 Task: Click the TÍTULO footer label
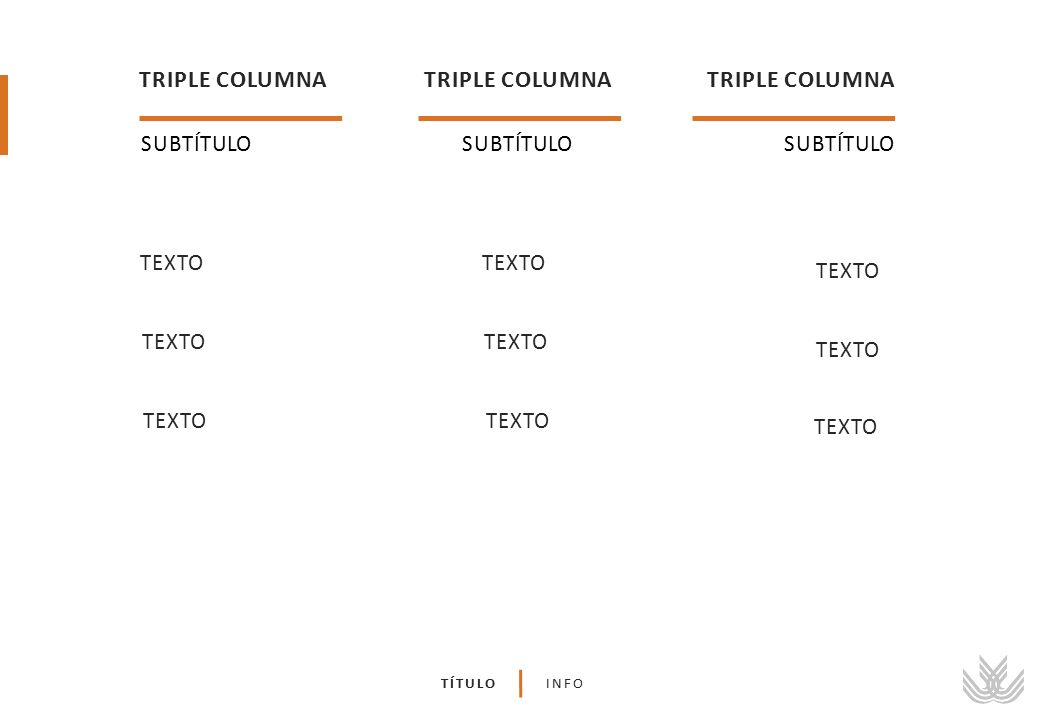tap(468, 684)
